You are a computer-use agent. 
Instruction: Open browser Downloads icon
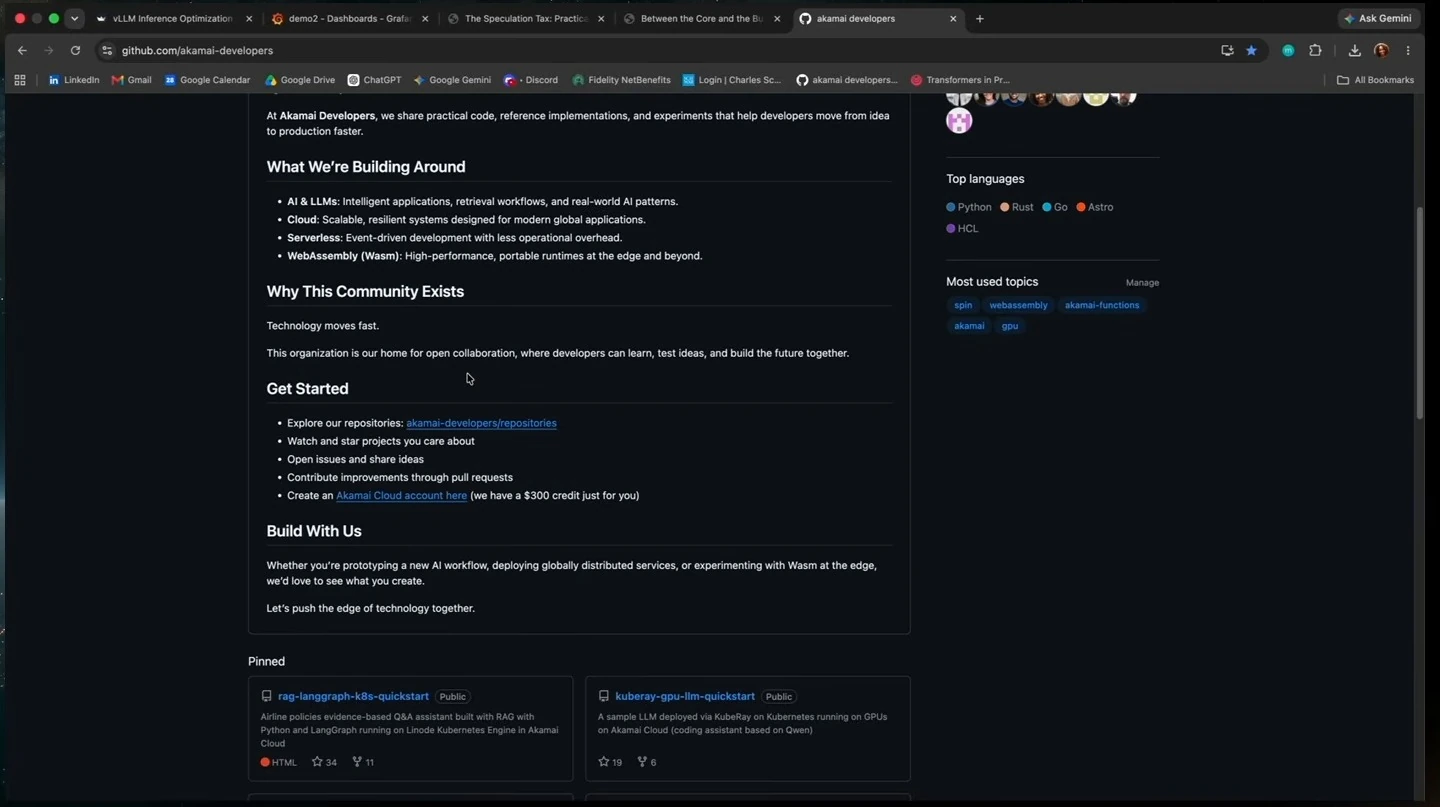1354,50
